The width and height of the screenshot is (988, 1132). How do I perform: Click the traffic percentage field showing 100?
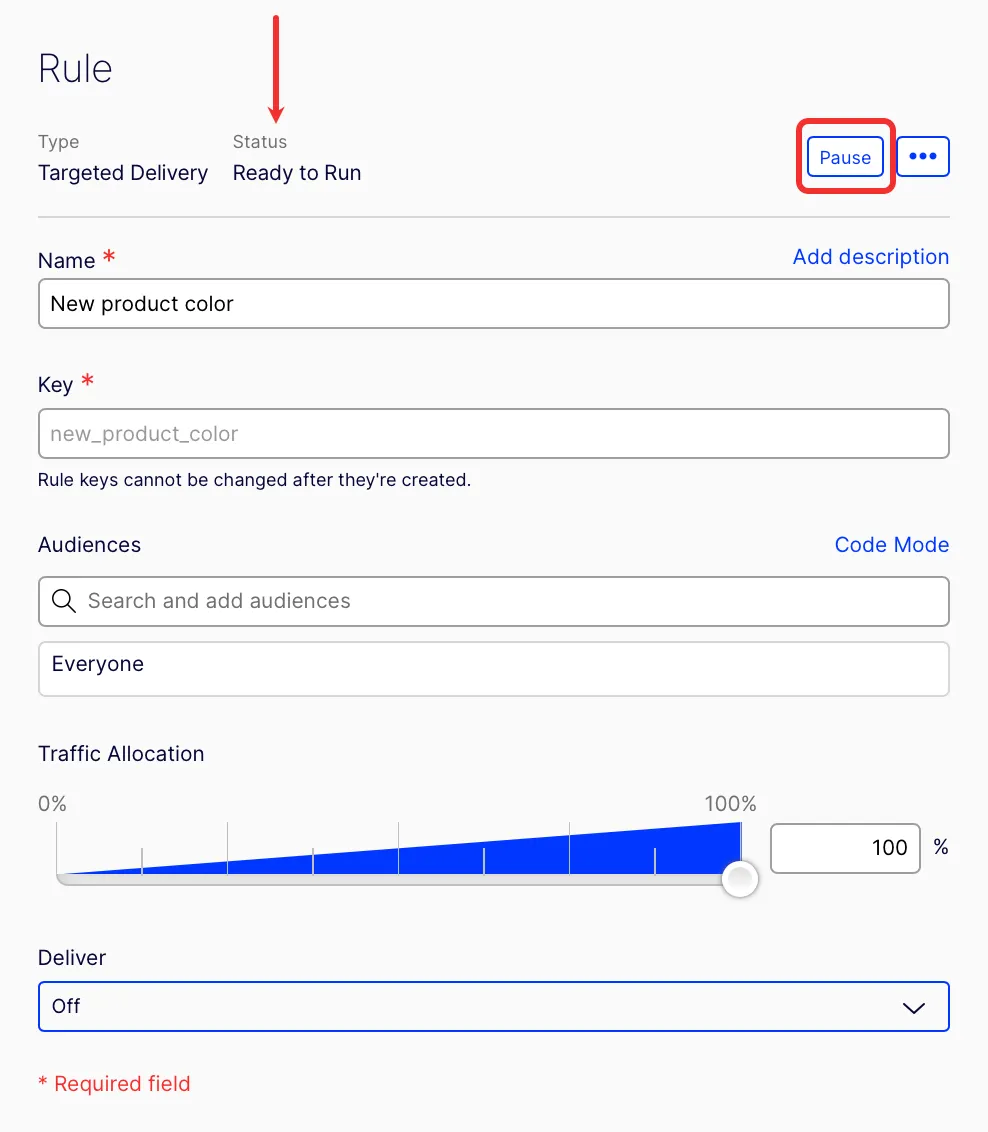[x=845, y=848]
